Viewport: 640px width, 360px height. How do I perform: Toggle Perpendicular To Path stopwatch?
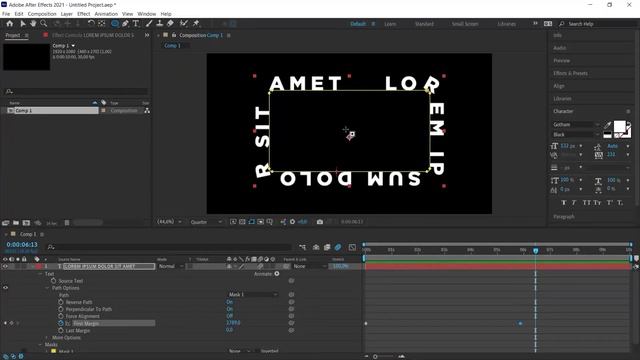[61, 309]
